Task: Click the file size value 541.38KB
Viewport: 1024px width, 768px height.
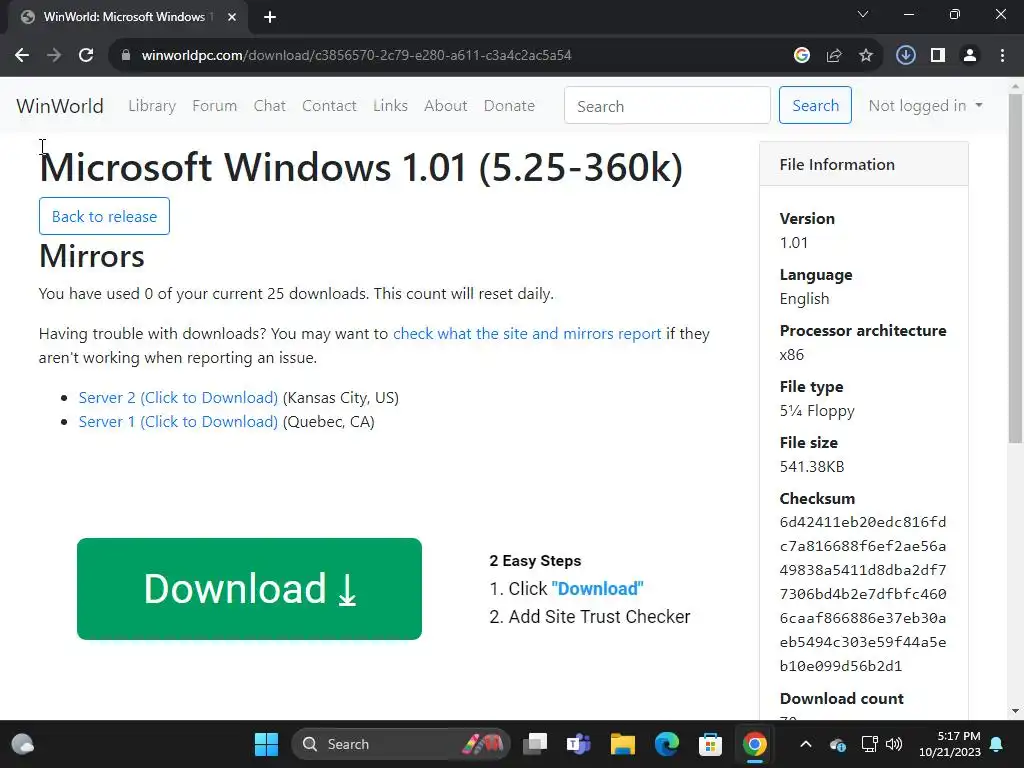Action: coord(812,467)
